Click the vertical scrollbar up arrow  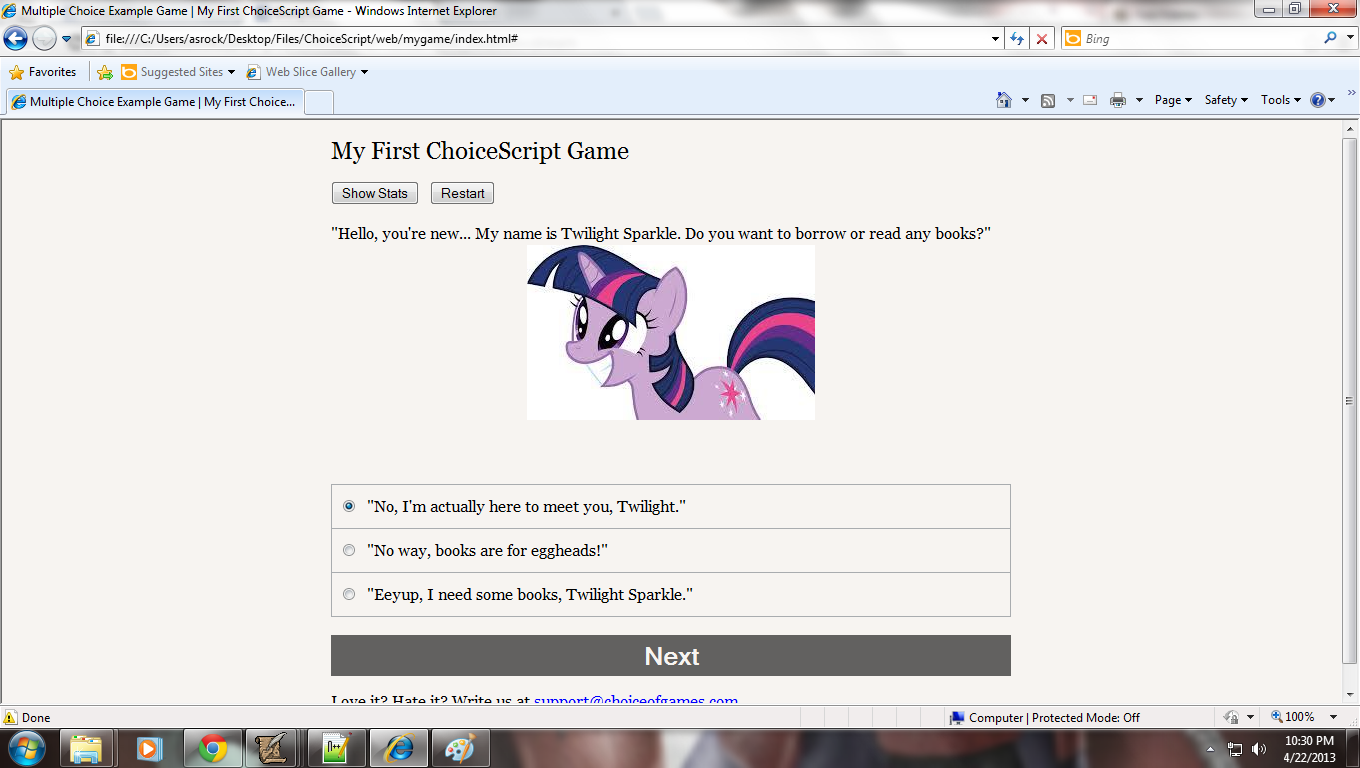[x=1350, y=128]
